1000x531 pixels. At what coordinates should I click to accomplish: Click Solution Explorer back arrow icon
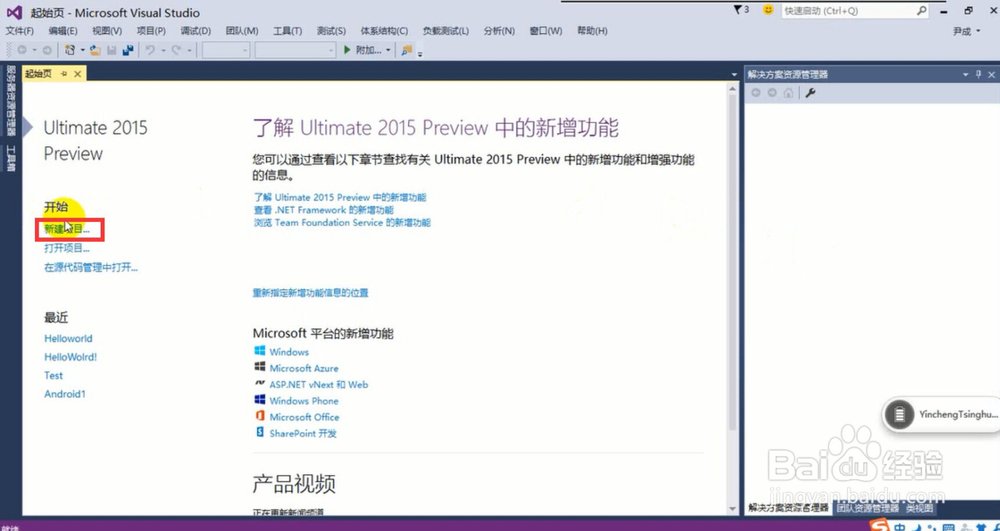(x=756, y=93)
